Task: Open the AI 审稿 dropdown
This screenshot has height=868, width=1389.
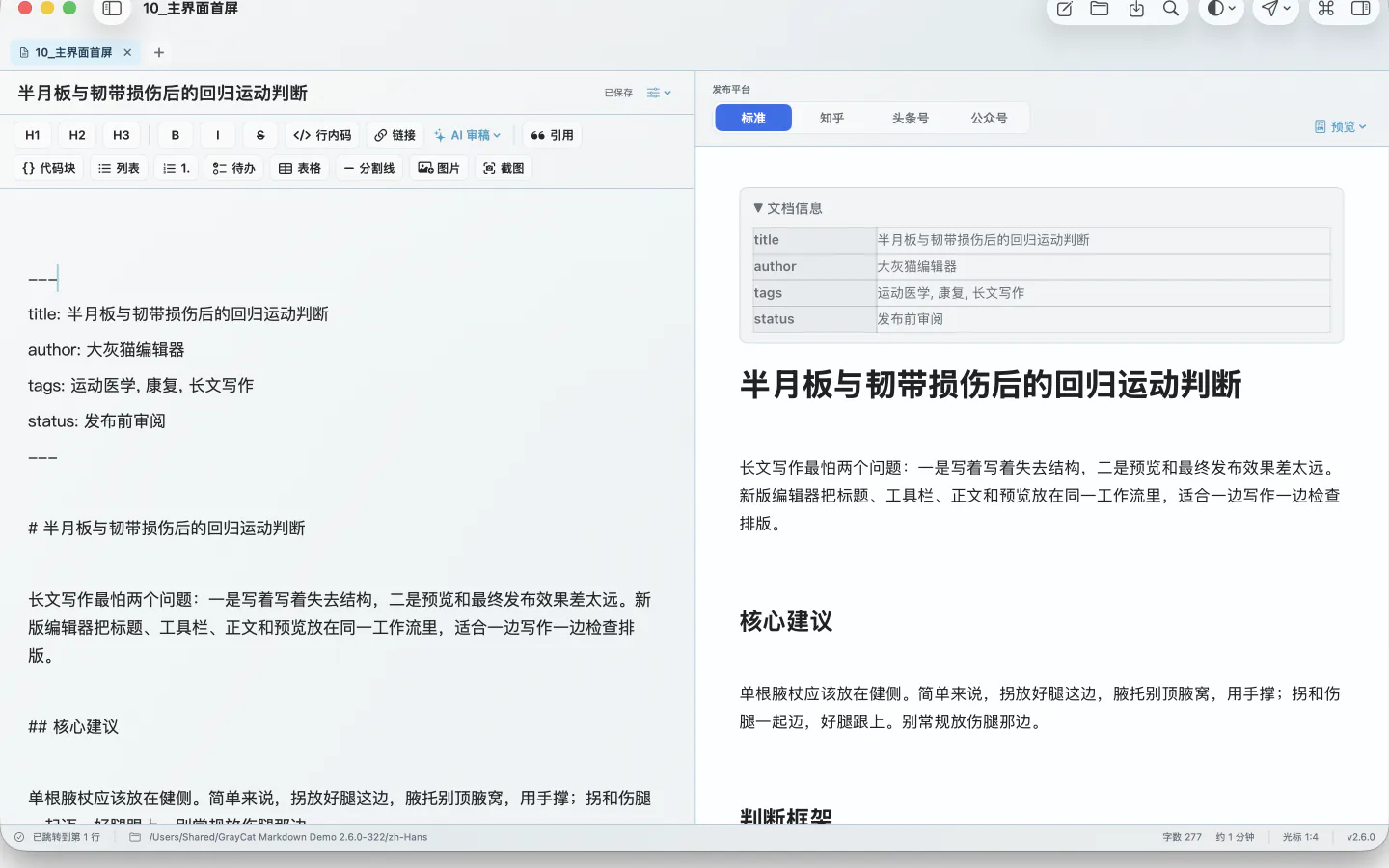Action: click(468, 135)
